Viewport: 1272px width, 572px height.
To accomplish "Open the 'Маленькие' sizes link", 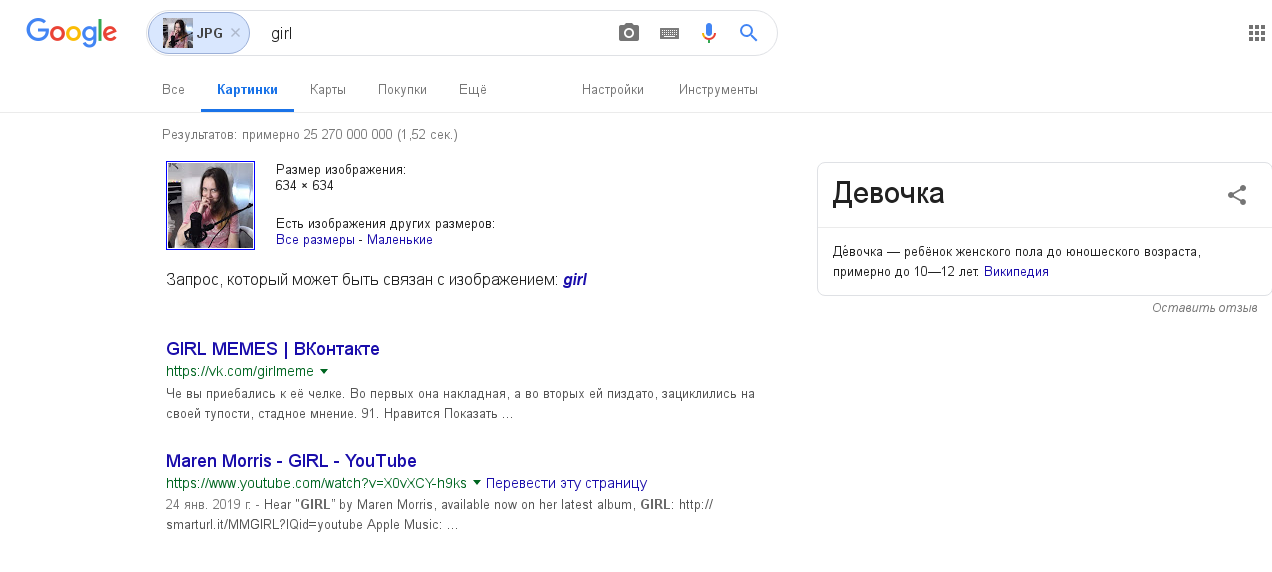I will pos(400,240).
